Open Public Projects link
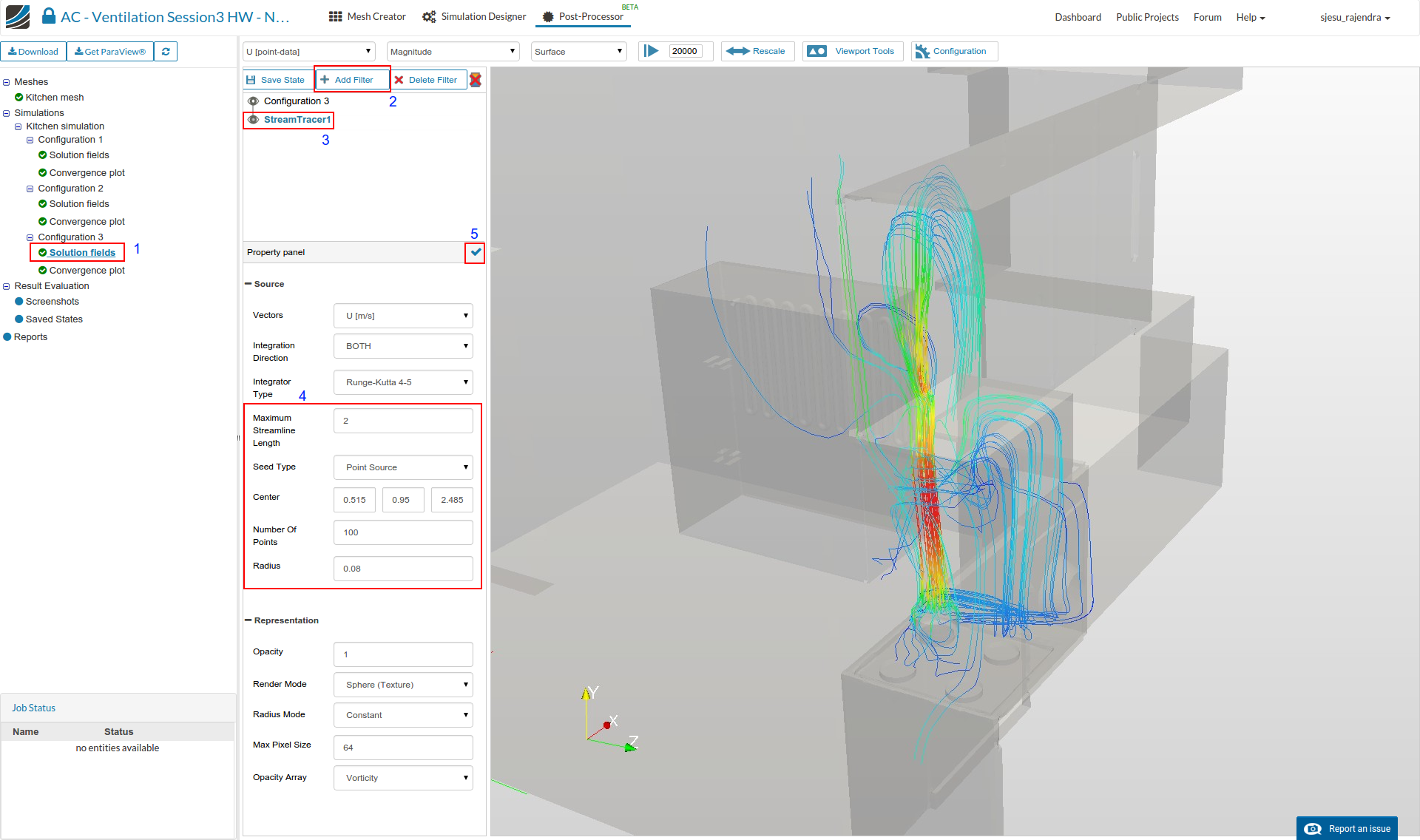The image size is (1420, 840). pos(1146,17)
